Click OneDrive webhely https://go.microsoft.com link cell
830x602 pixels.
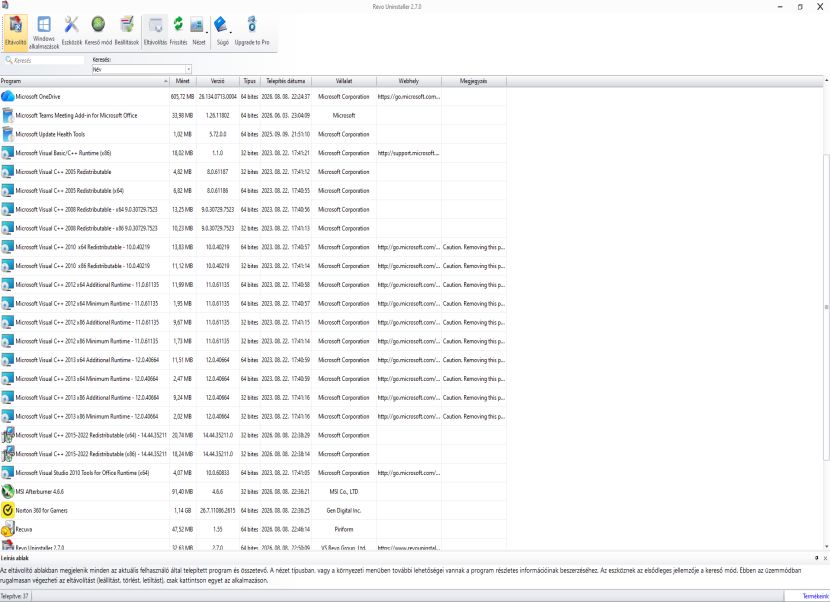409,96
